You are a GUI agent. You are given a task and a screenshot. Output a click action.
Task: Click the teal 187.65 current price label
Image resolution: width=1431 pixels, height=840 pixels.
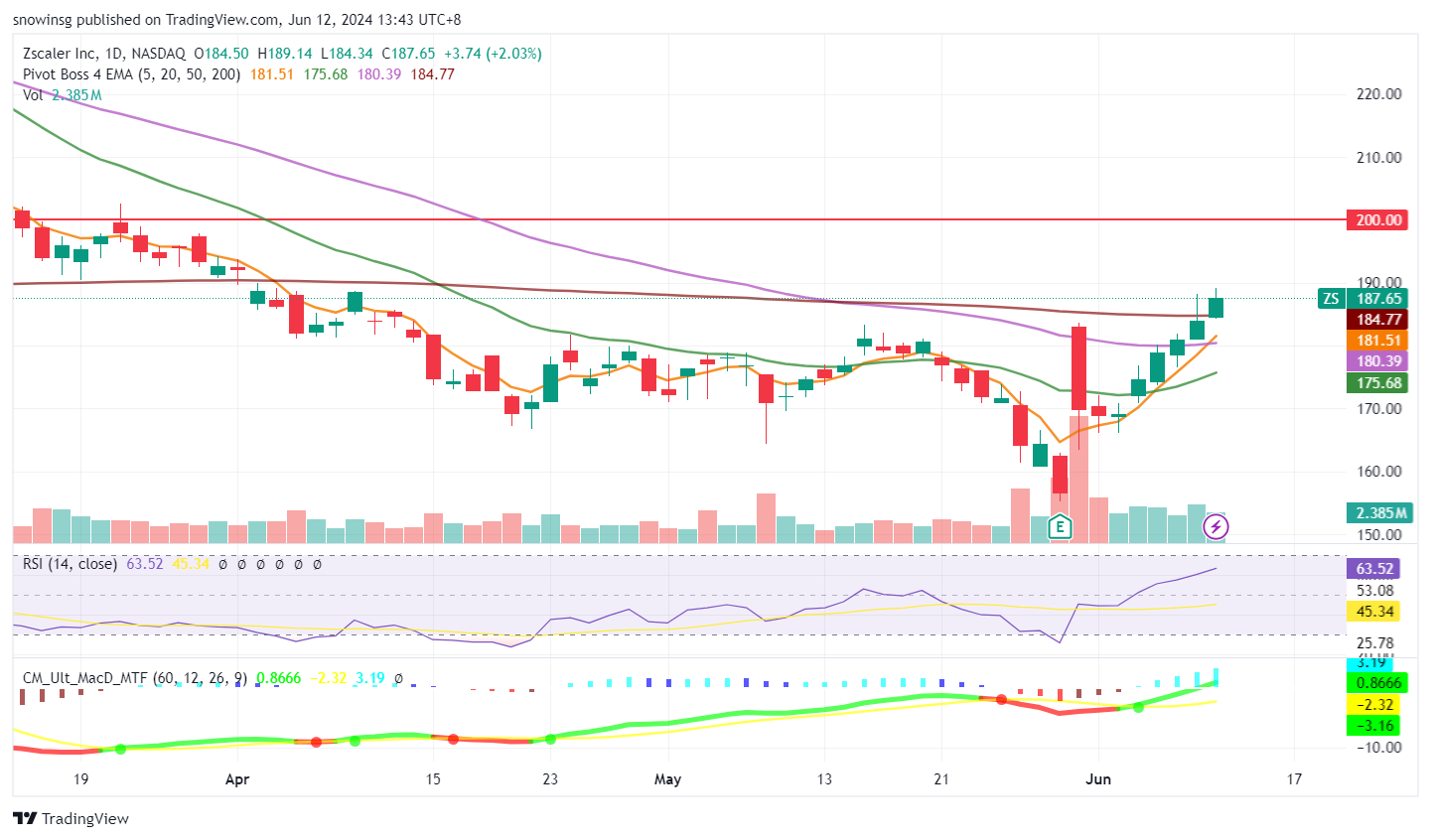point(1376,298)
